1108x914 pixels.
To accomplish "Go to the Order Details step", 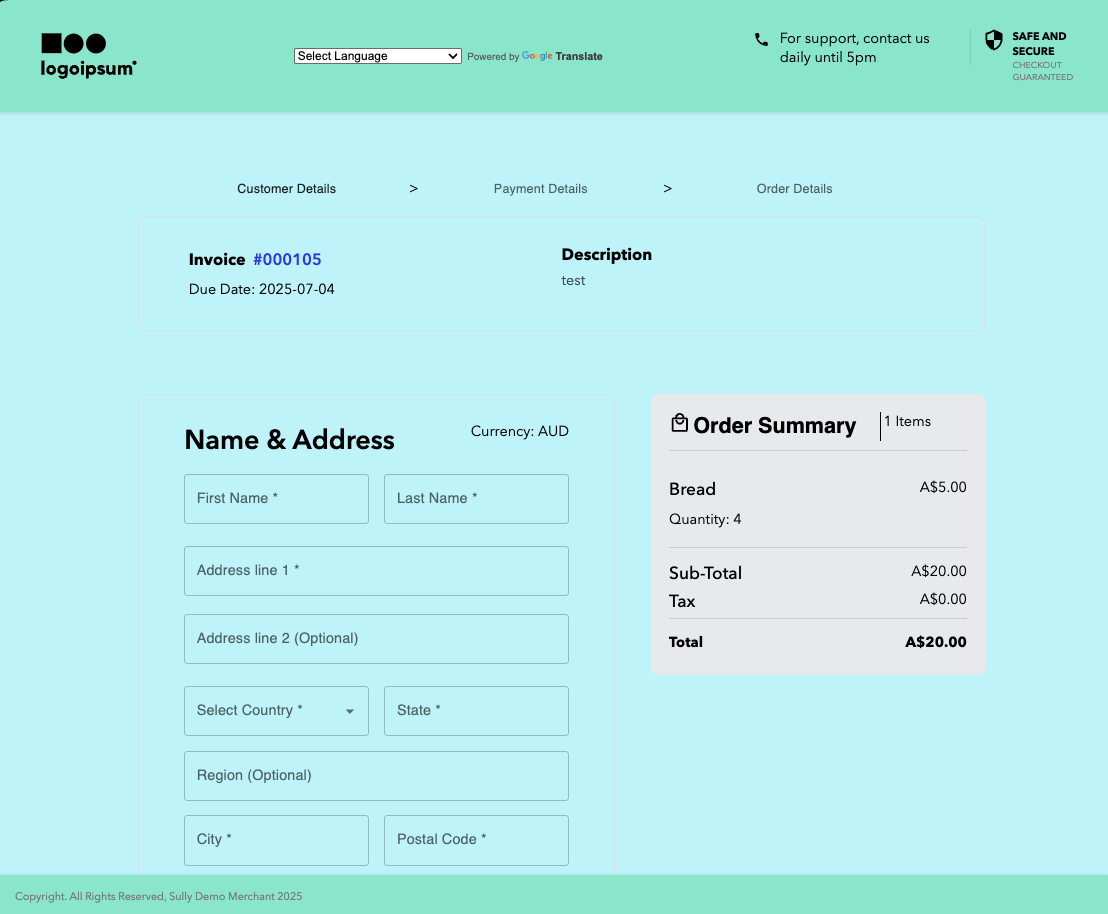I will point(794,189).
